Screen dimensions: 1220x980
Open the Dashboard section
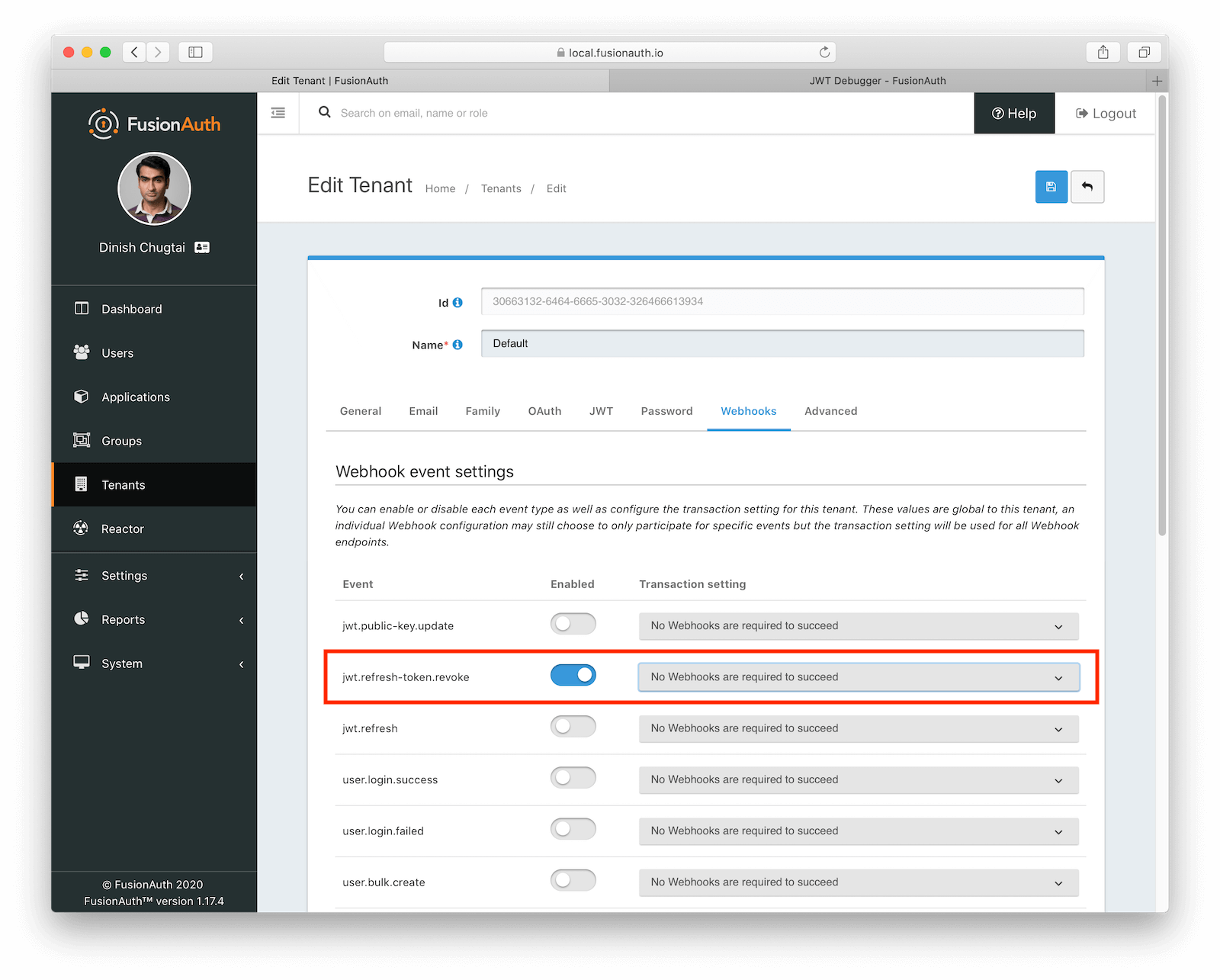(x=131, y=309)
